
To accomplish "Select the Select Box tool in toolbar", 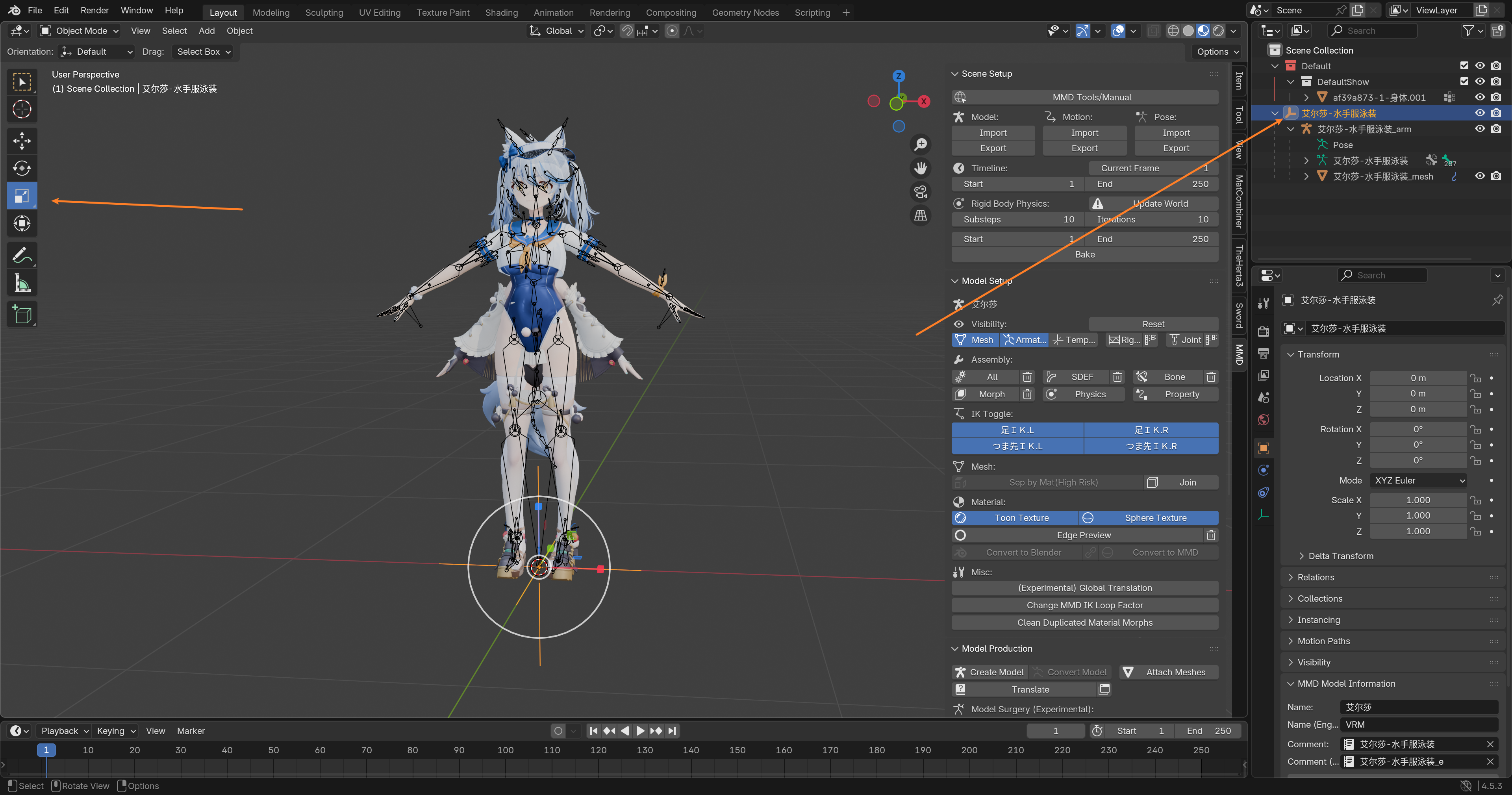I will coord(22,82).
